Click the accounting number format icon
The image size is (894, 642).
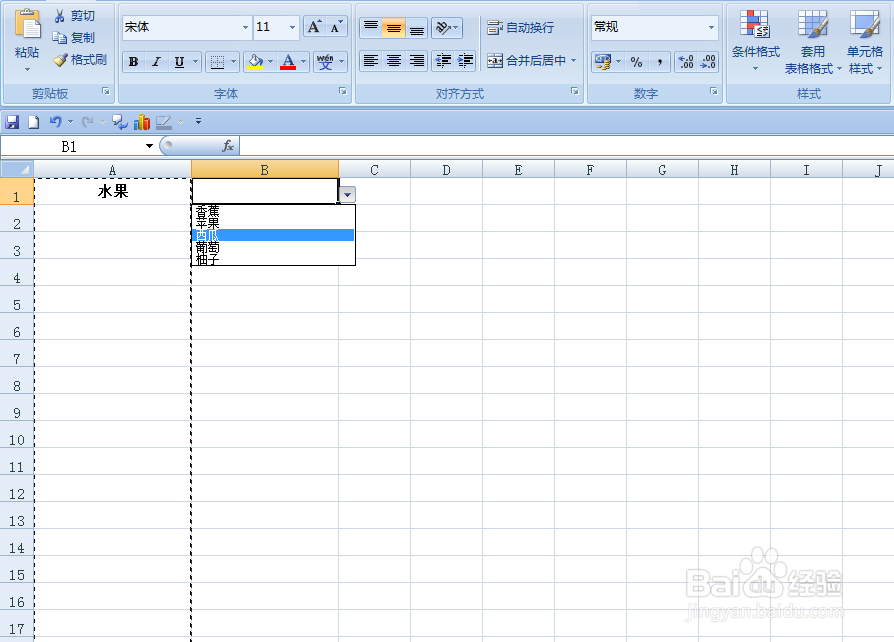pyautogui.click(x=603, y=62)
